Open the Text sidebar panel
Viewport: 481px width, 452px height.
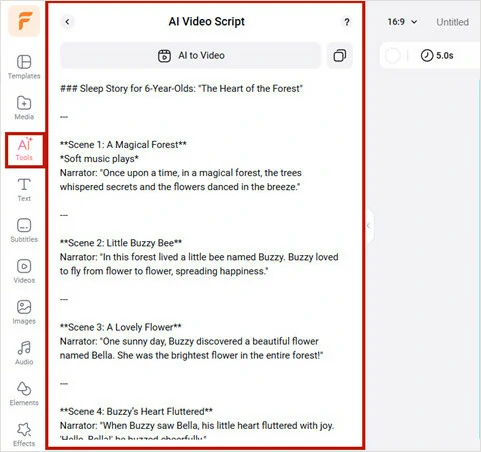24,190
